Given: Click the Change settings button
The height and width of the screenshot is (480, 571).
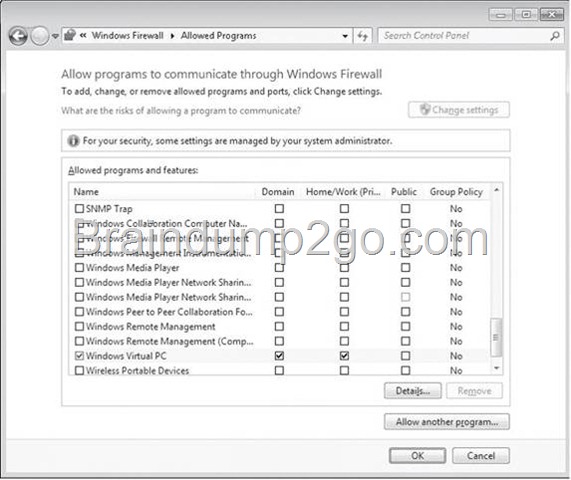Looking at the screenshot, I should click(x=459, y=110).
